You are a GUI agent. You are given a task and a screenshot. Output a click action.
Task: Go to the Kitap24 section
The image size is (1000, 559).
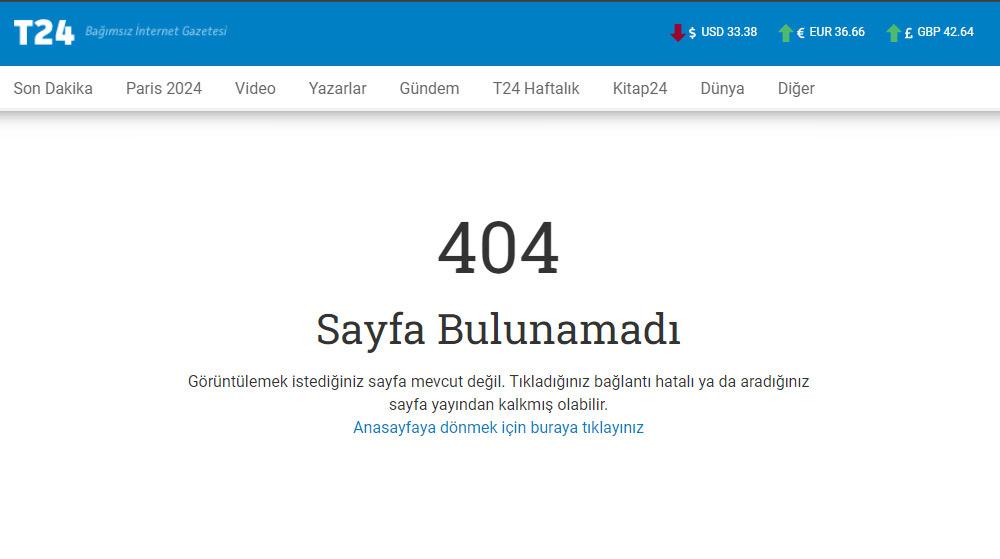click(640, 88)
